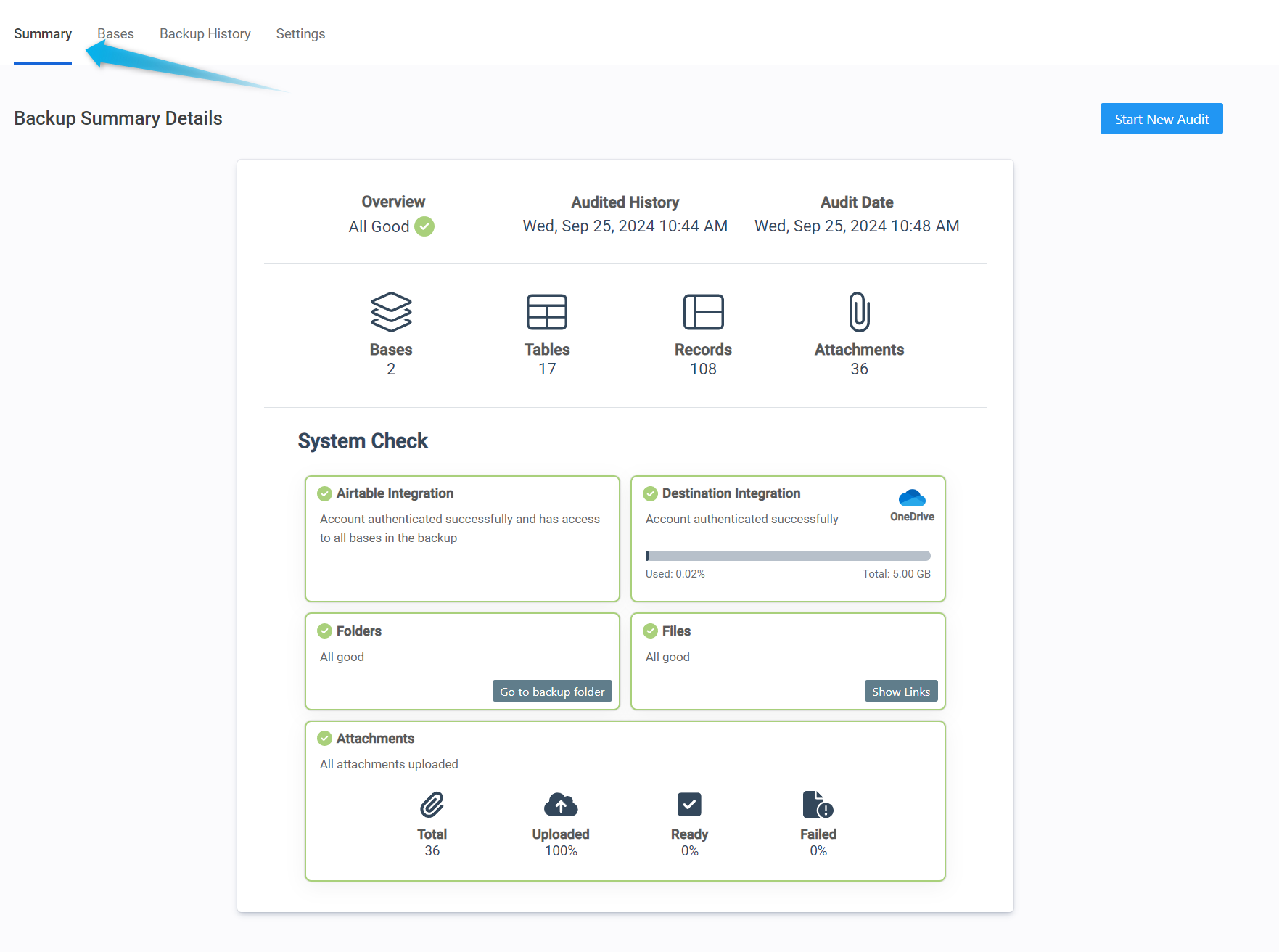Click the Uploaded cloud arrow icon
The image size is (1279, 952).
(x=561, y=805)
